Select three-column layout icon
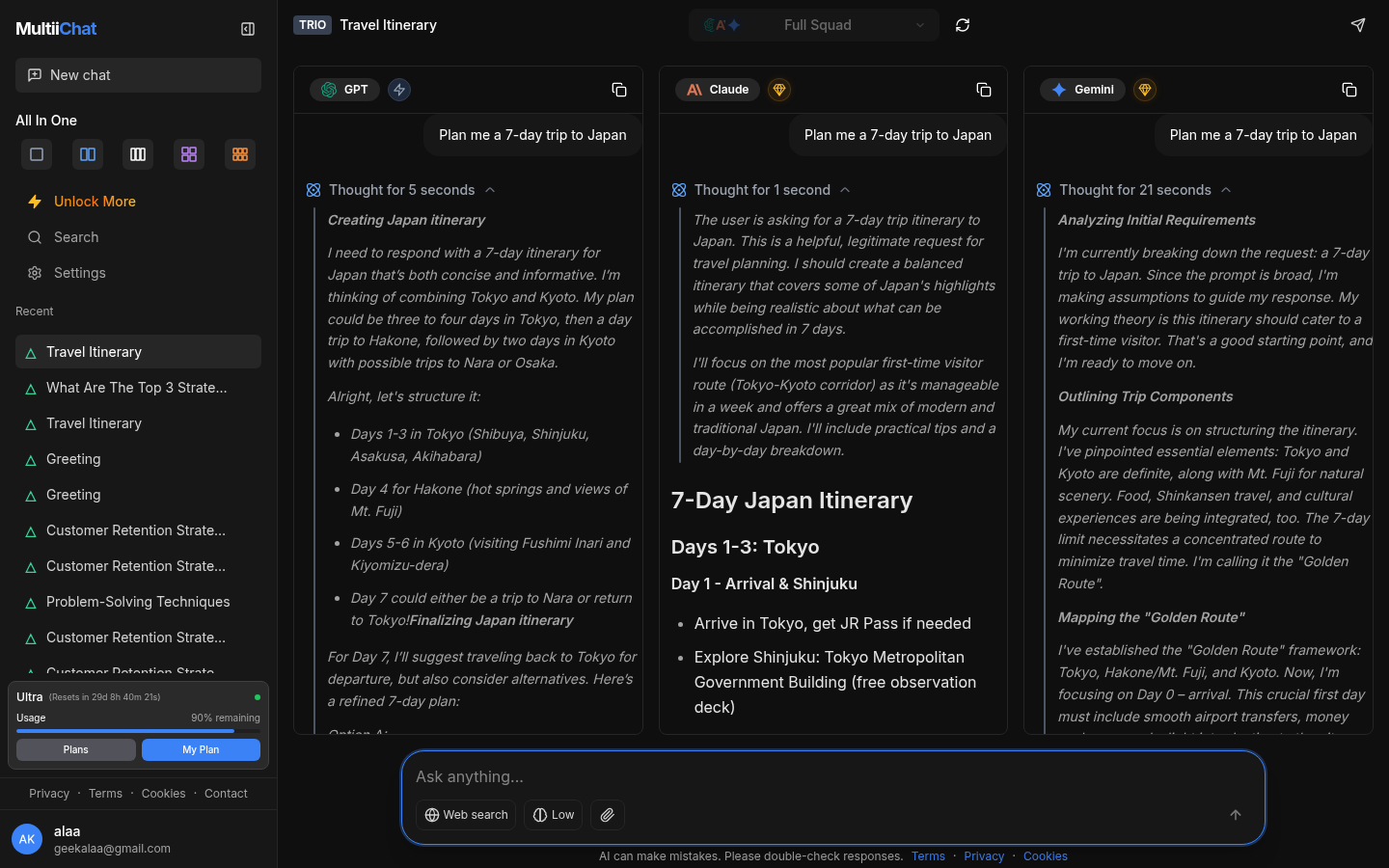The height and width of the screenshot is (868, 1389). [x=138, y=154]
